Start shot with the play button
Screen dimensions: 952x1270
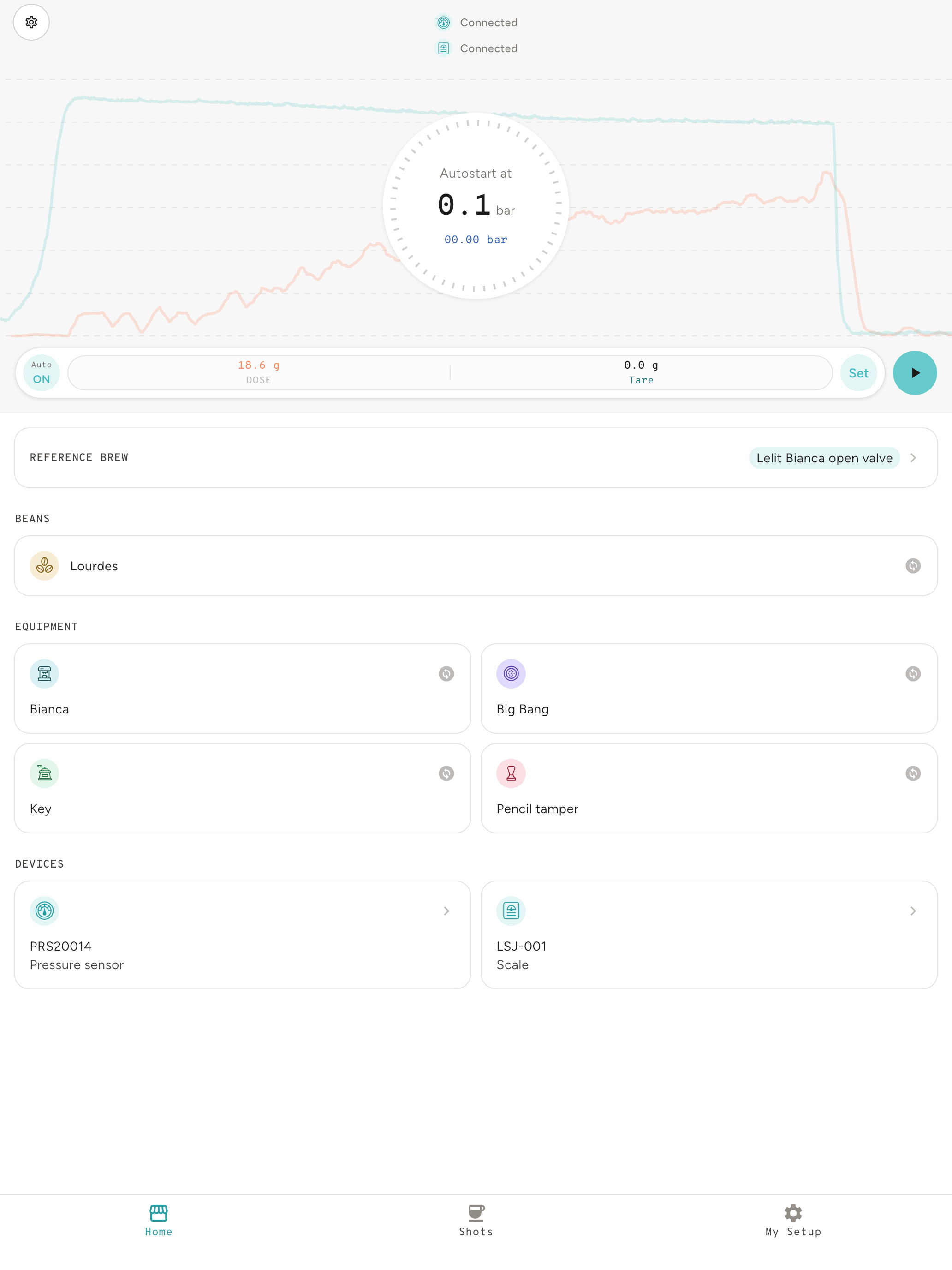[915, 372]
